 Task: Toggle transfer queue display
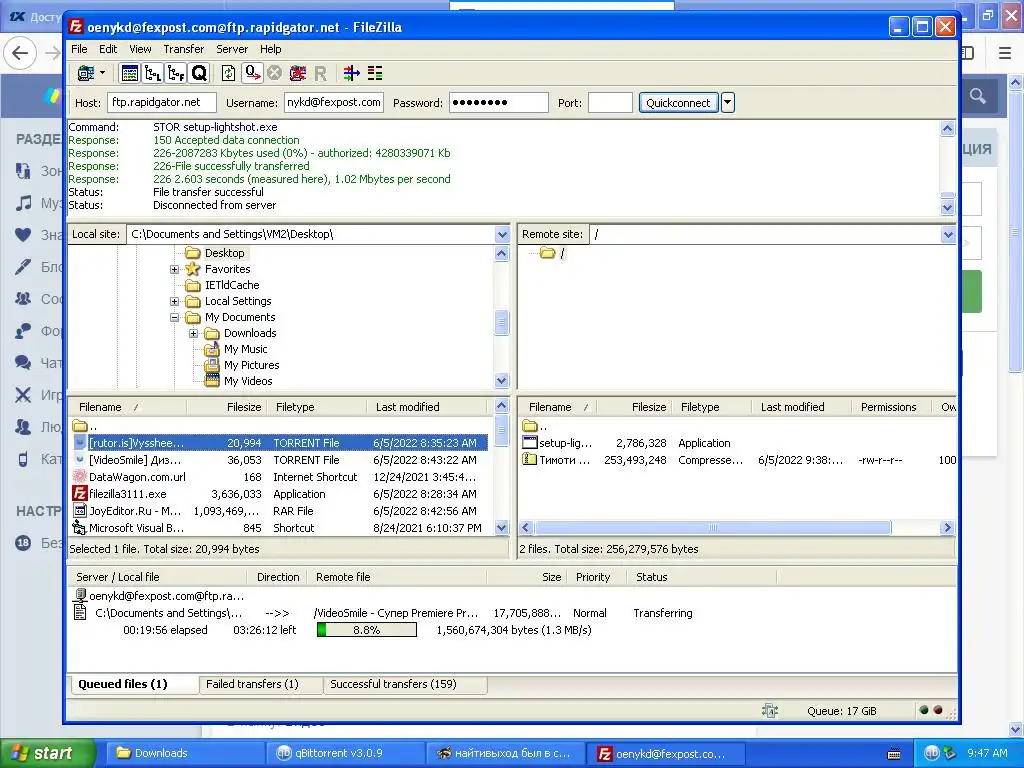click(x=199, y=73)
